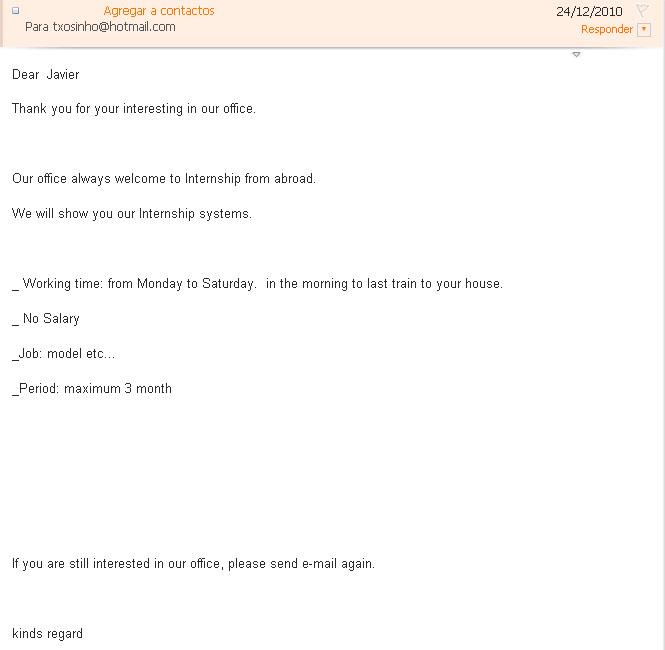The height and width of the screenshot is (650, 665).
Task: Open the dropdown arrow beside Responder
Action: tap(644, 30)
